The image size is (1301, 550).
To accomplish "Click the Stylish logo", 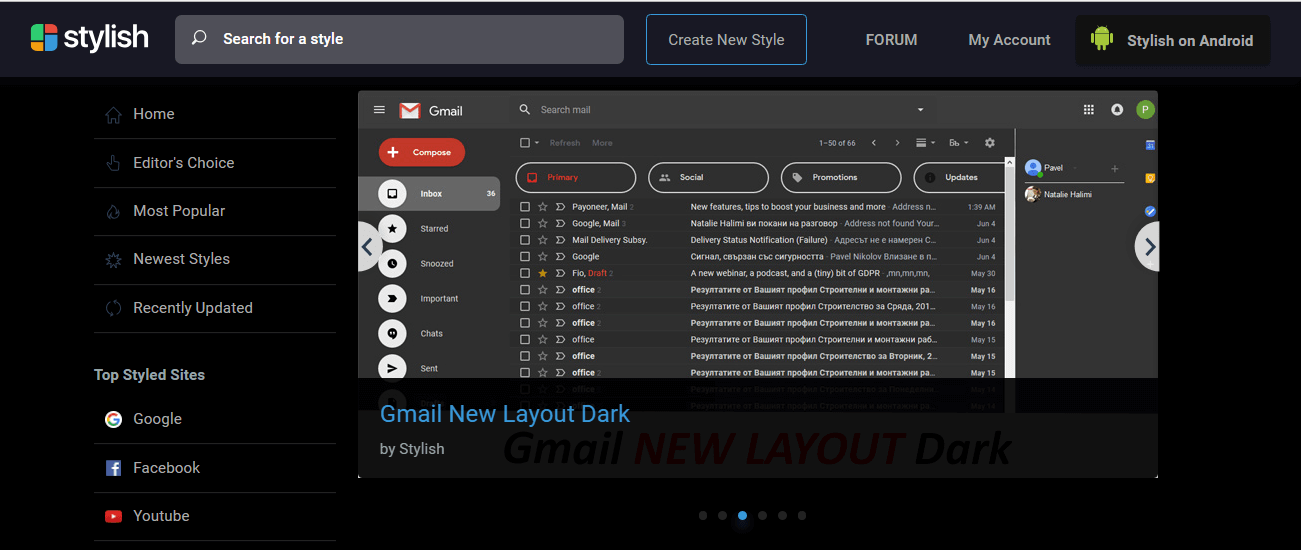I will 89,38.
